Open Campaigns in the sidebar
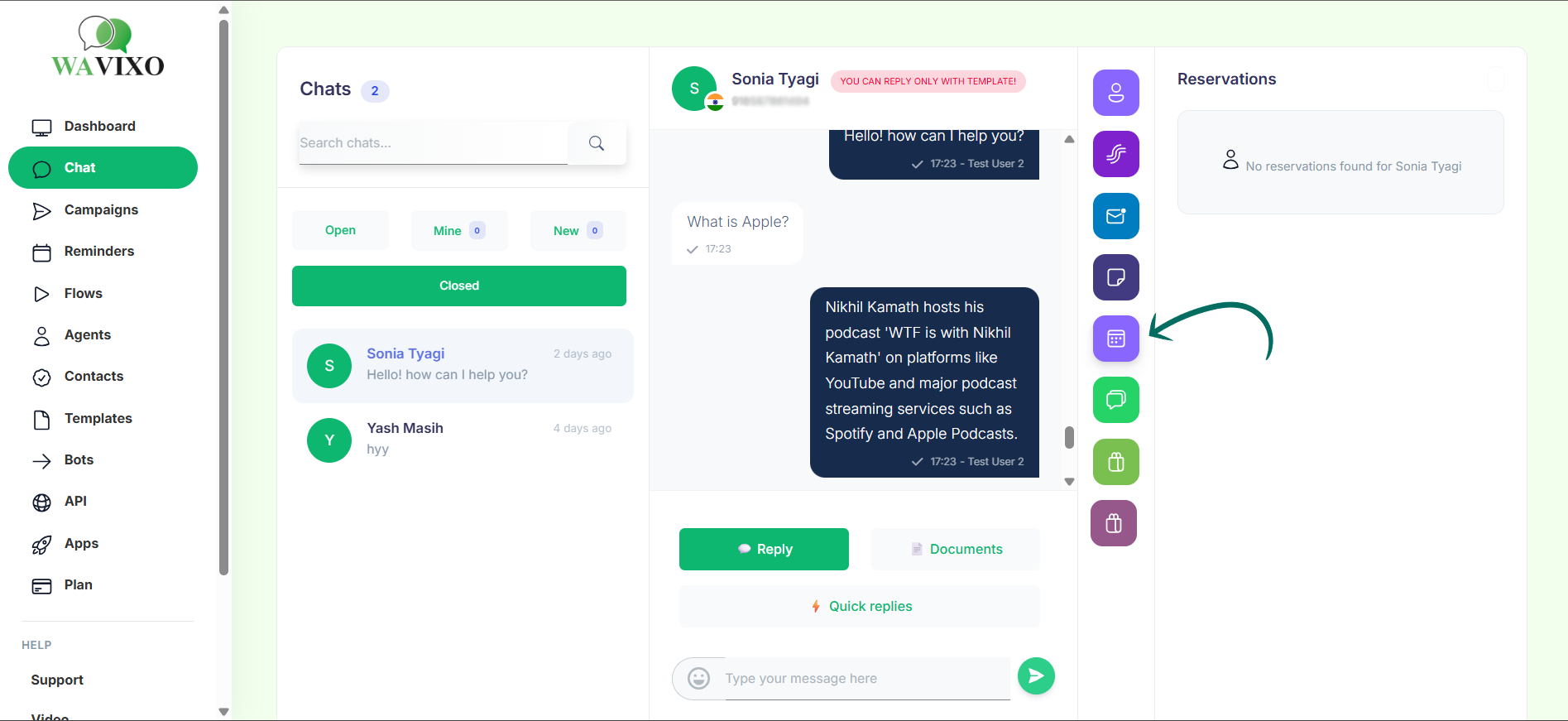Screen dimensions: 1568x721 [x=103, y=210]
